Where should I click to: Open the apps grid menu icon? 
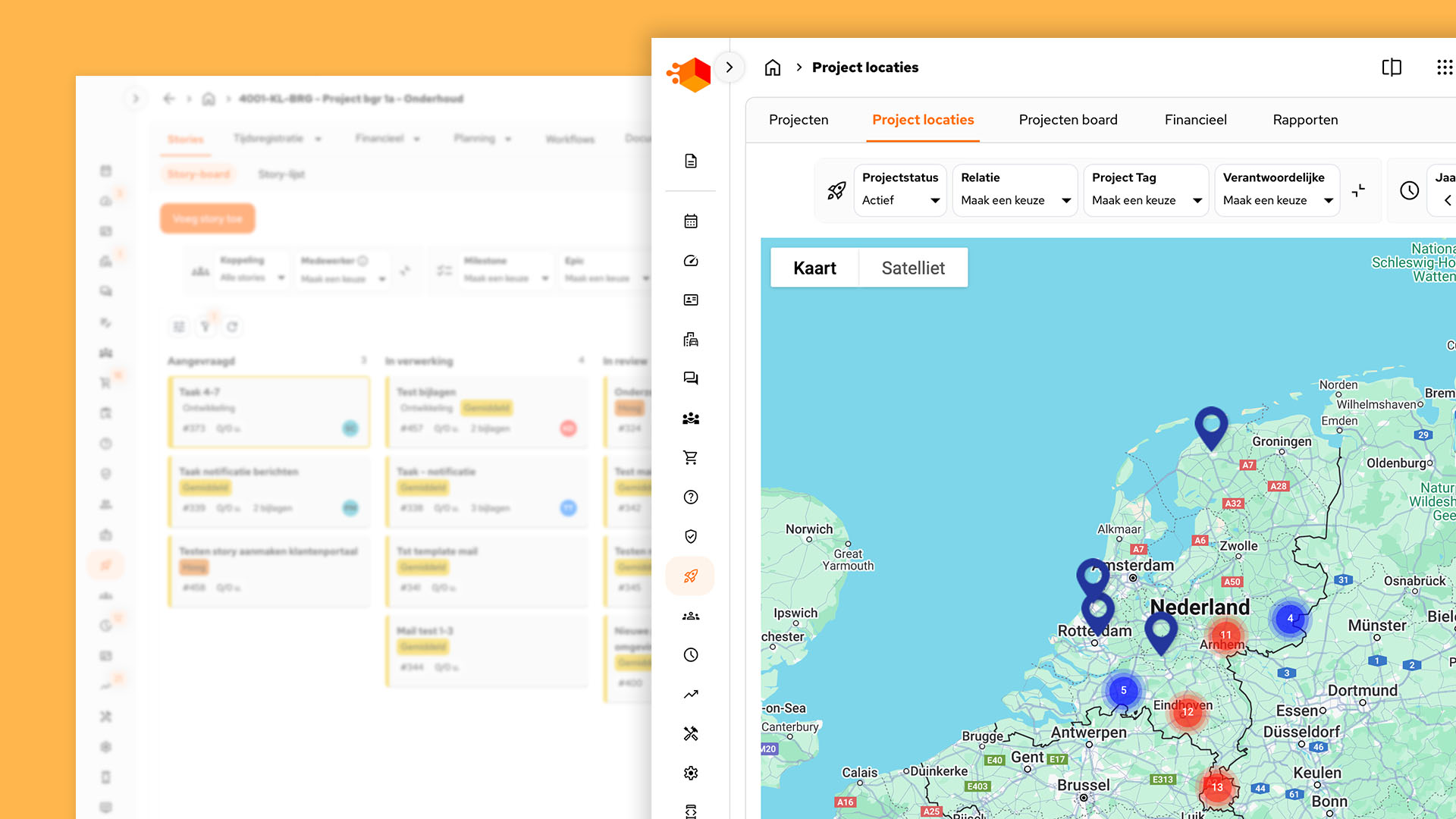pos(1444,67)
